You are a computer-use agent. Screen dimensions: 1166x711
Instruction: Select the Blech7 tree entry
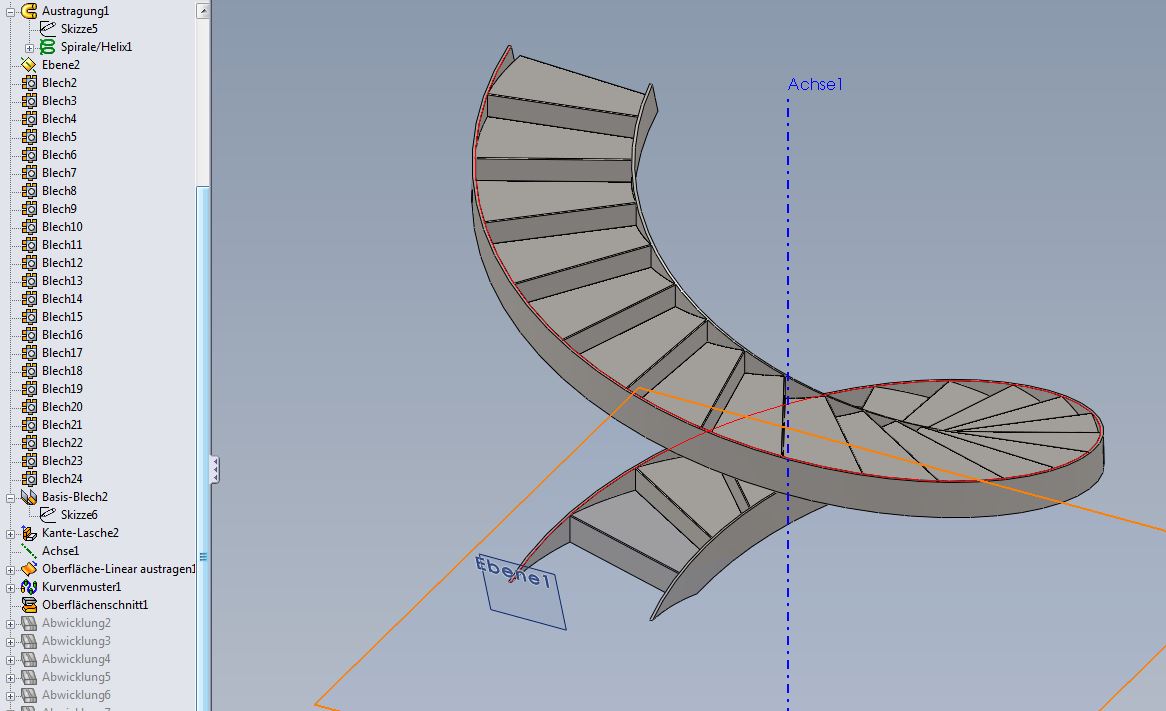59,173
